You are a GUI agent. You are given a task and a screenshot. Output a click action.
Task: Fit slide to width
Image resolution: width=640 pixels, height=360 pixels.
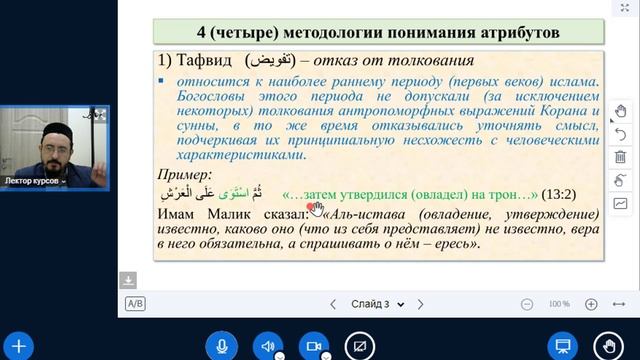coord(619,304)
